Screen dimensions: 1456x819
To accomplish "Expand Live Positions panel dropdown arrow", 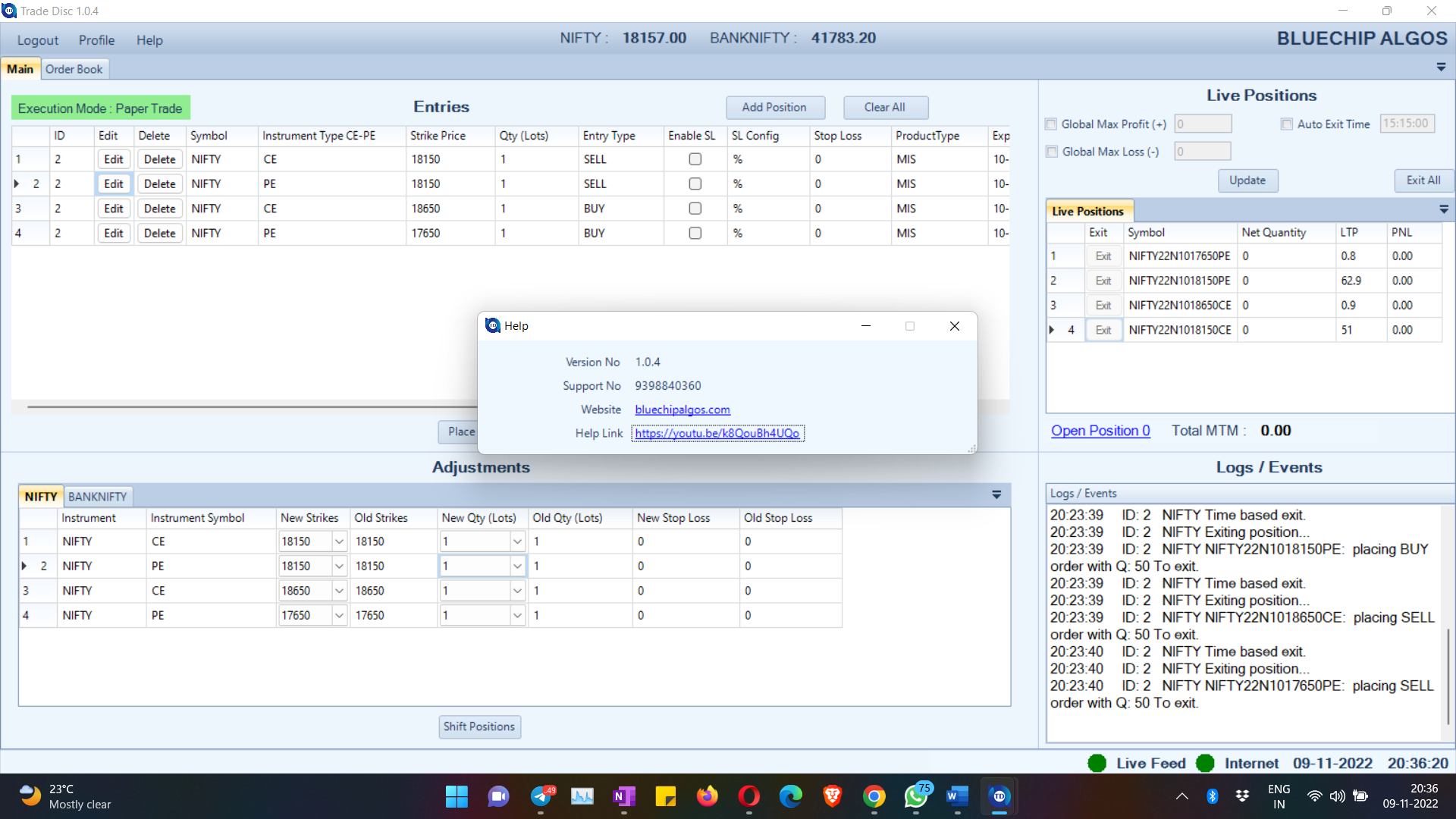I will (x=1444, y=209).
